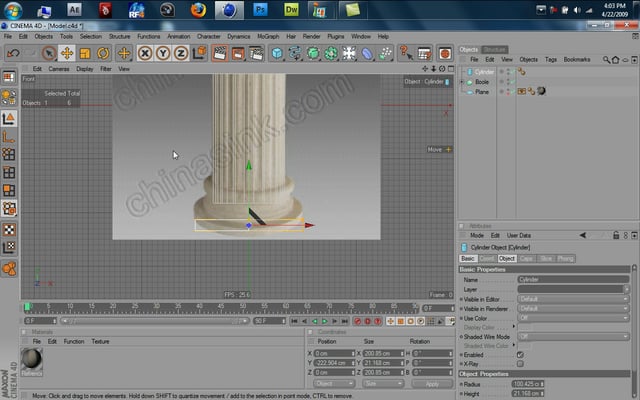This screenshot has width=640, height=400.
Task: Click the Undo arrow icon
Action: coord(13,53)
